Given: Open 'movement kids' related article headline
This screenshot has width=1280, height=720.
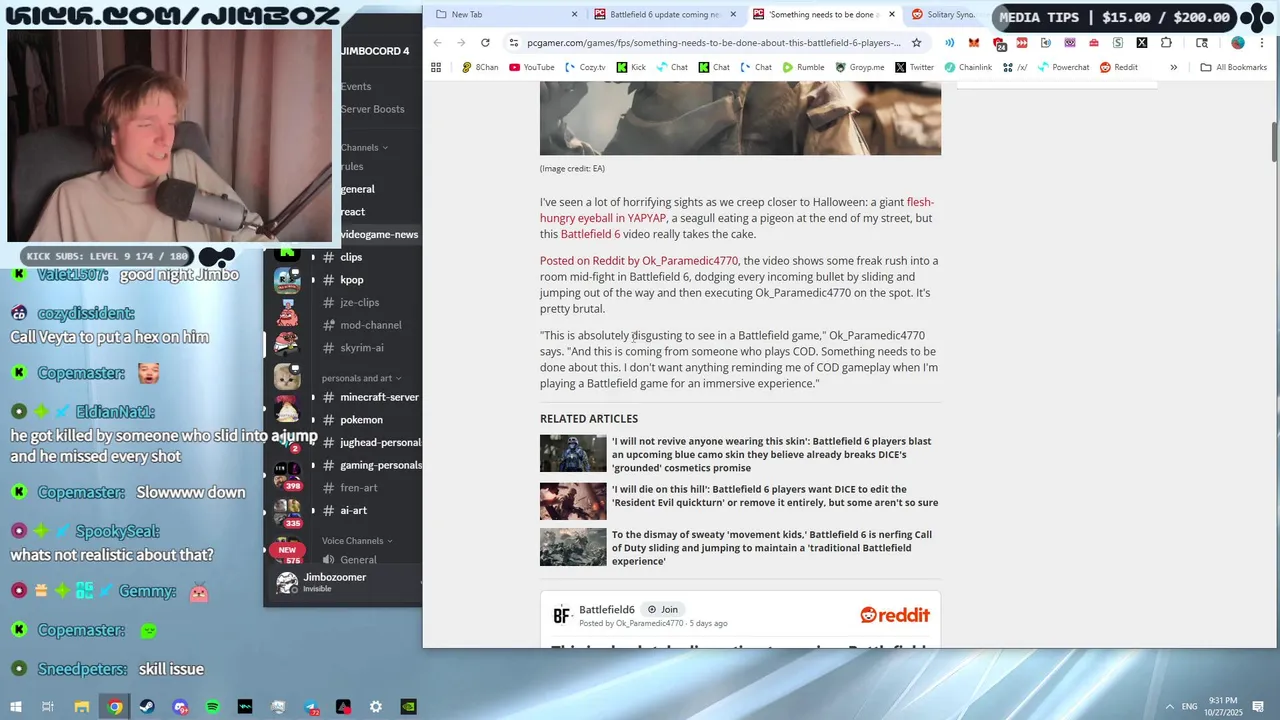Looking at the screenshot, I should tap(773, 548).
